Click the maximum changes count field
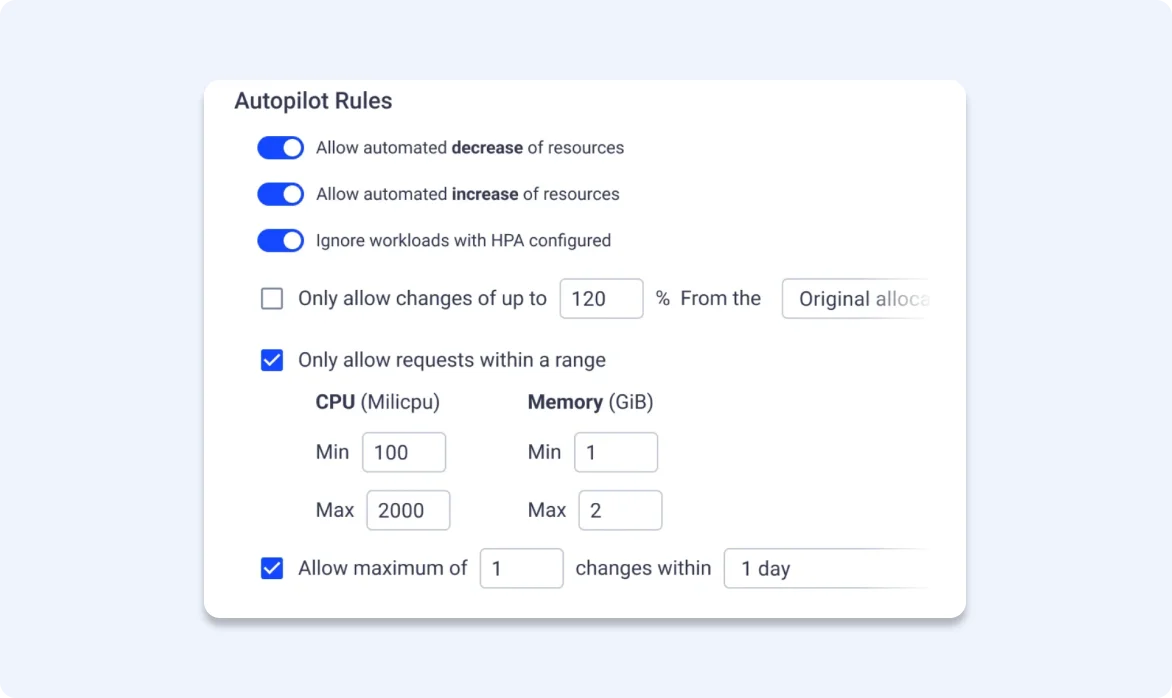Viewport: 1172px width, 698px height. tap(521, 568)
